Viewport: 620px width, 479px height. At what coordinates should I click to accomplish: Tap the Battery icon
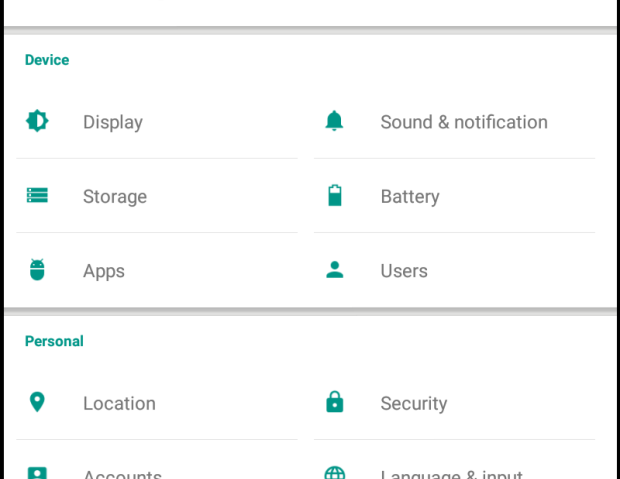335,195
